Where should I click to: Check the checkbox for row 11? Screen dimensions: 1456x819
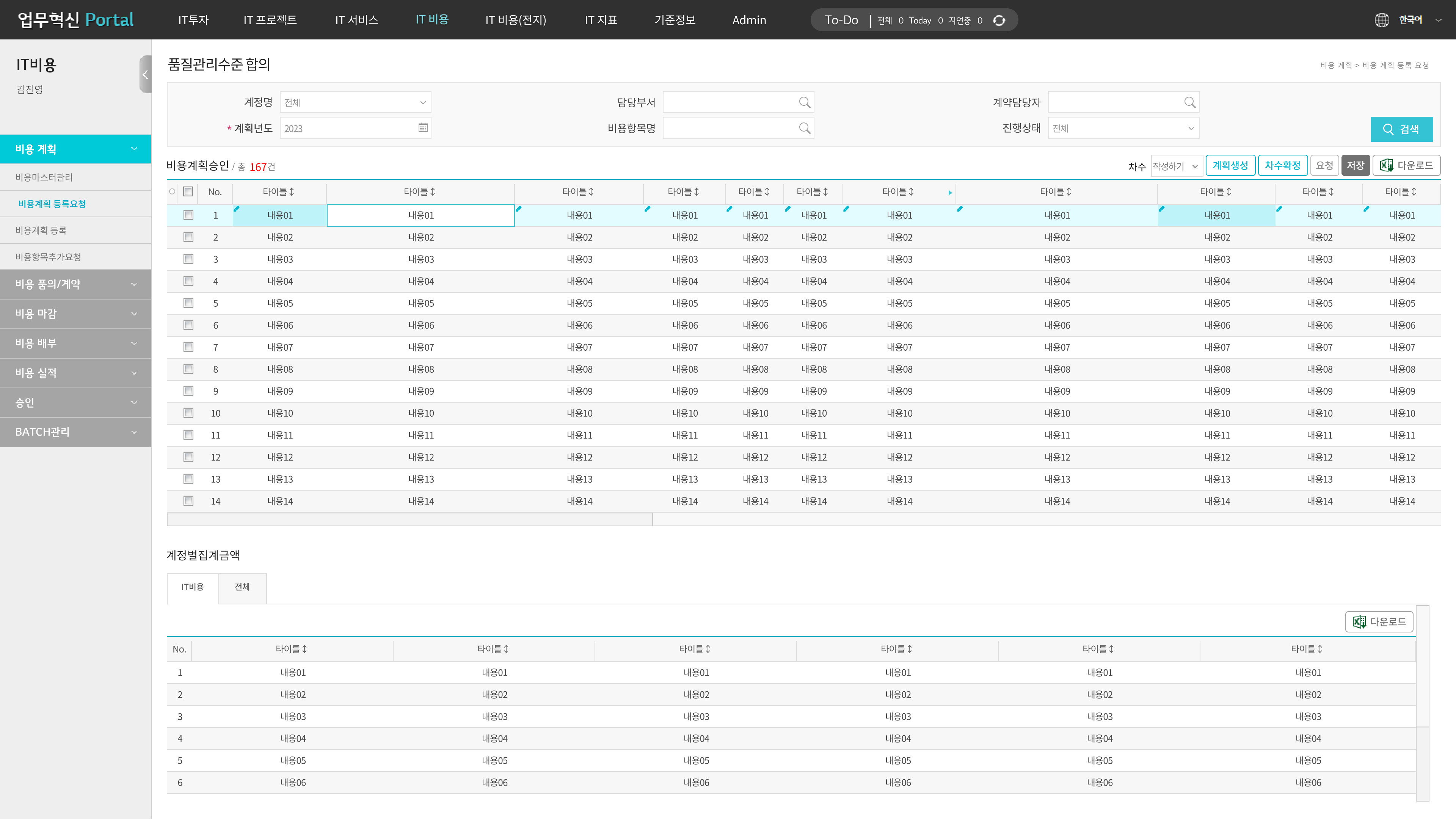point(188,435)
